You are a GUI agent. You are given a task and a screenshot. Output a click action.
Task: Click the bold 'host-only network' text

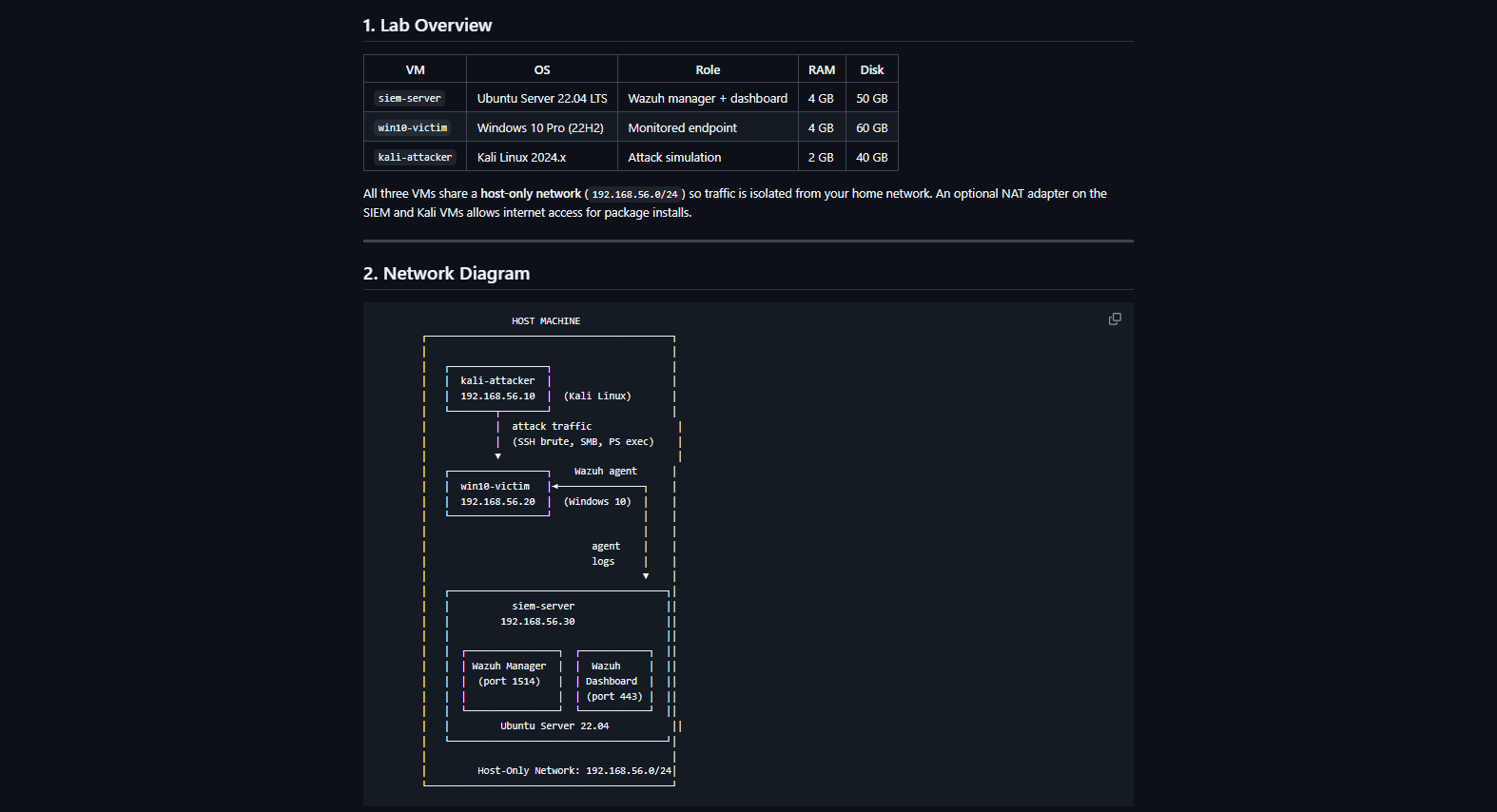[x=531, y=194]
